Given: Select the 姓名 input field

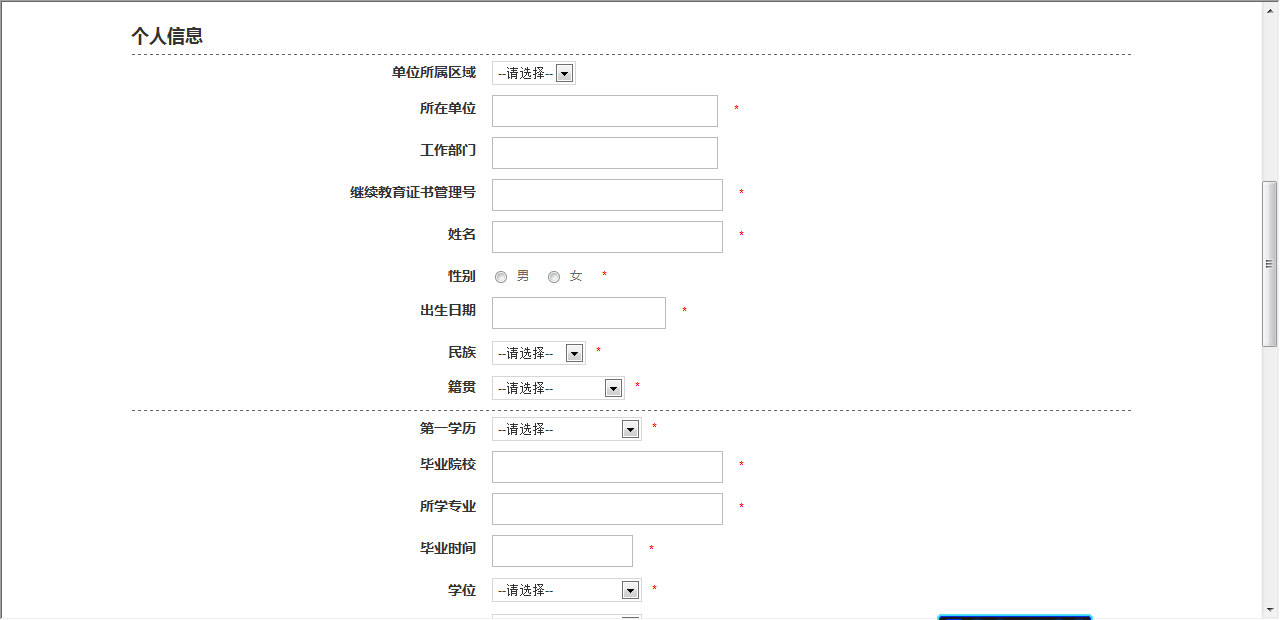Looking at the screenshot, I should click(x=607, y=237).
